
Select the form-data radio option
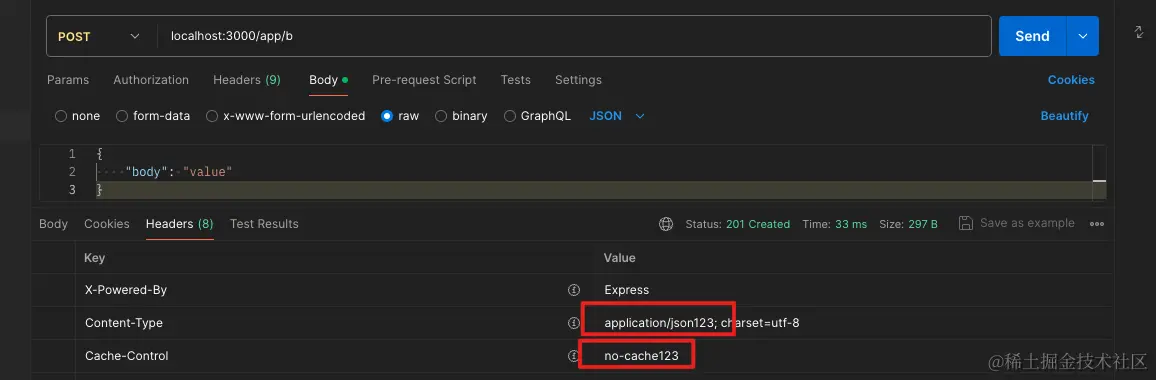pos(122,116)
